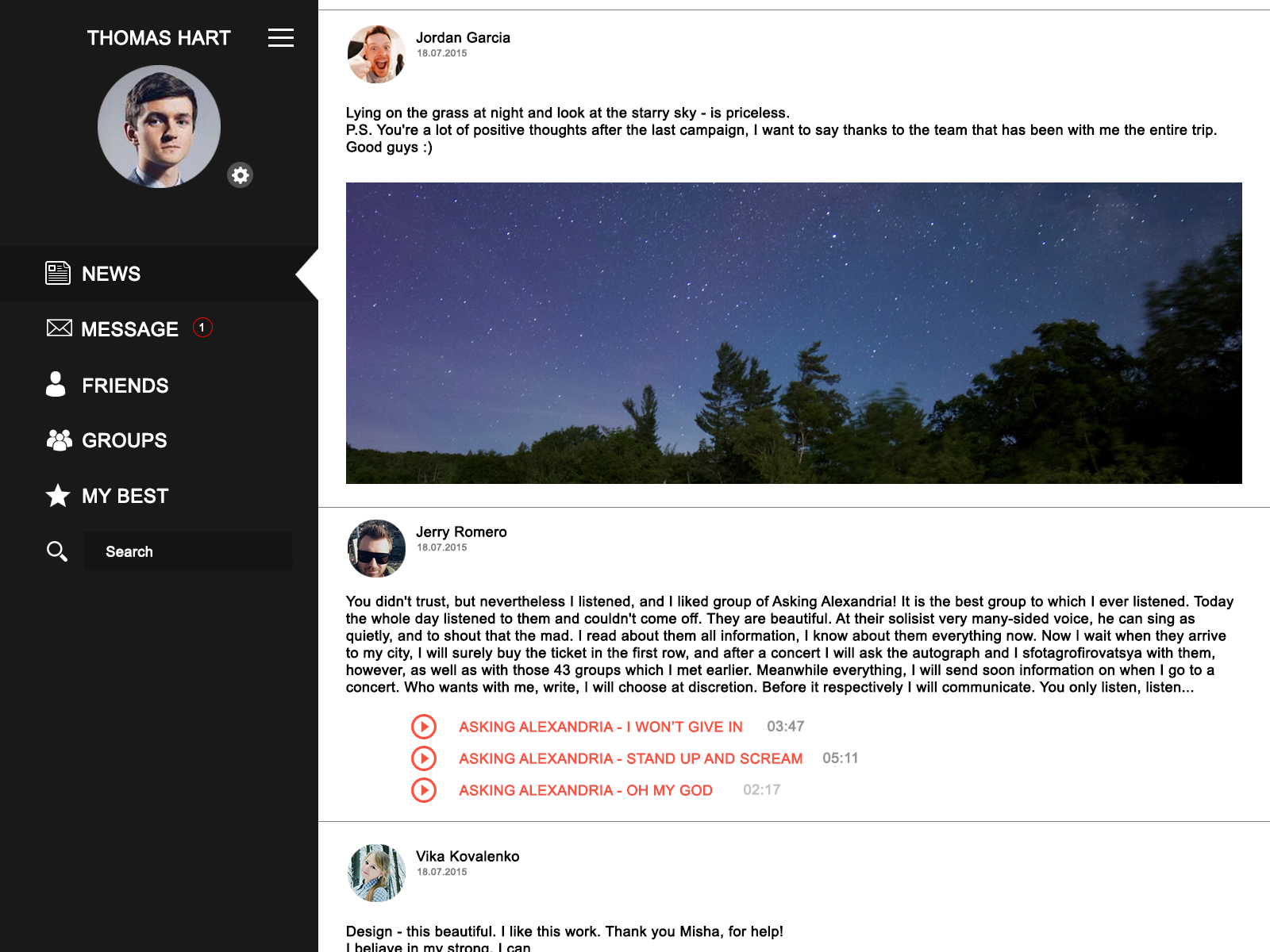This screenshot has height=952, width=1270.
Task: Open the starry night sky photo
Action: pos(794,333)
